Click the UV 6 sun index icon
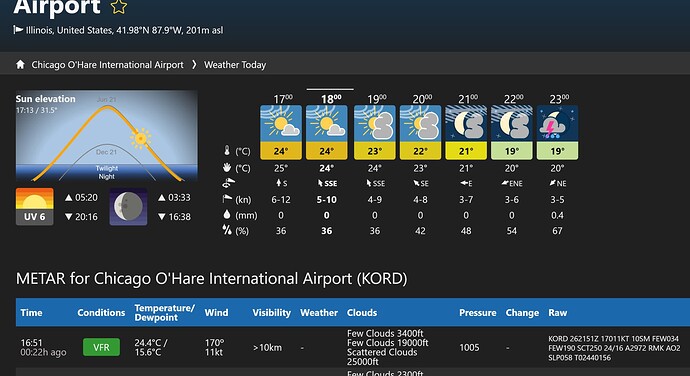The image size is (690, 376). coord(35,206)
